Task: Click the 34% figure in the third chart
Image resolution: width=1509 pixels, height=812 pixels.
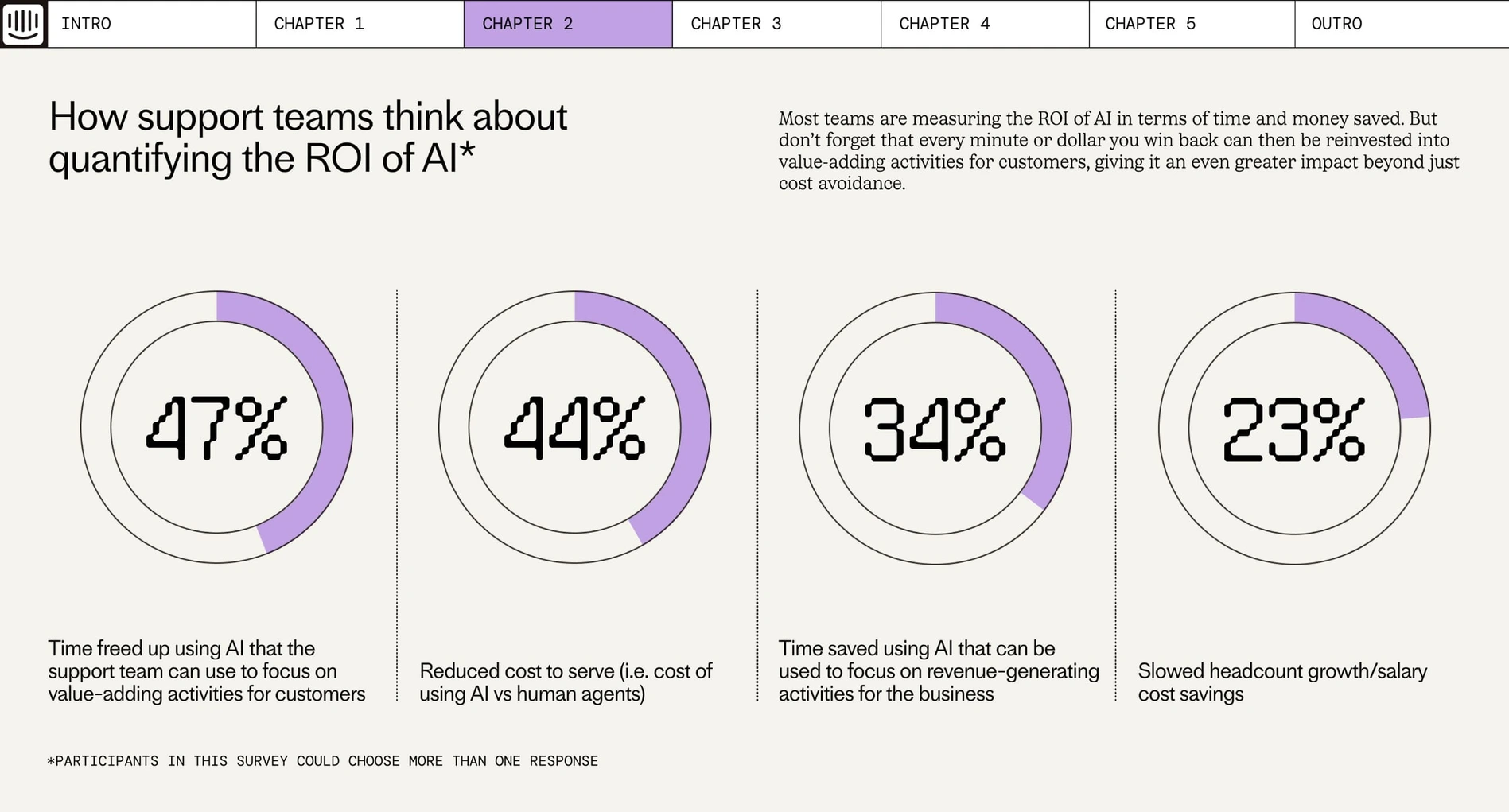Action: point(935,429)
